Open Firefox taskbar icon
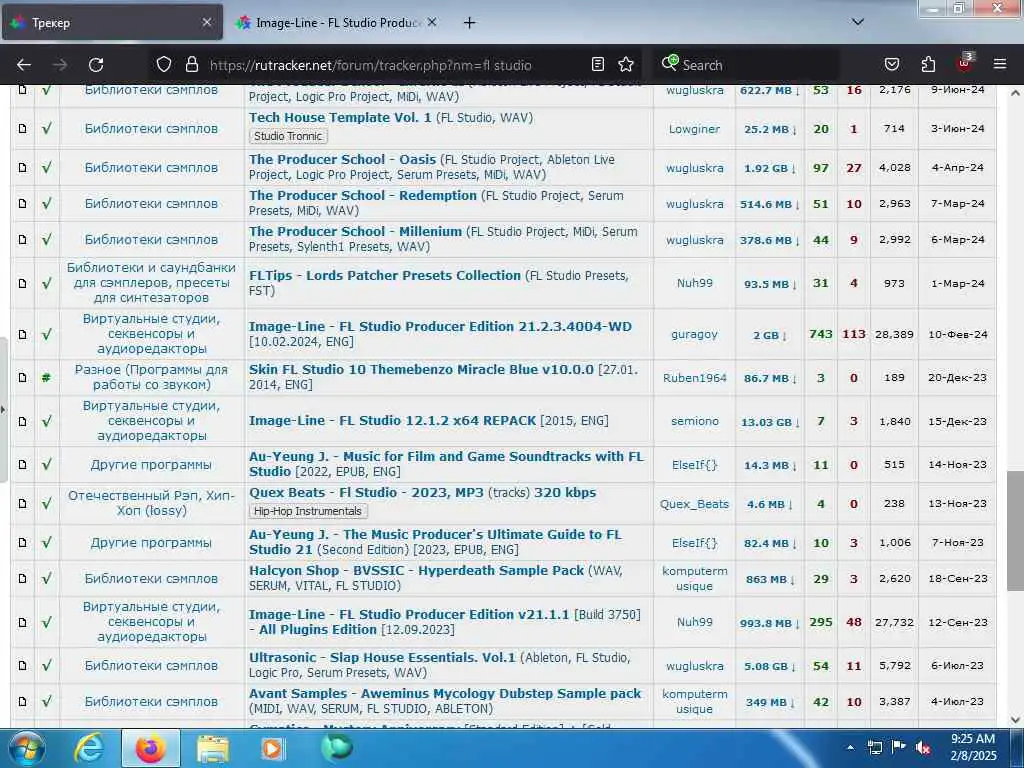The height and width of the screenshot is (768, 1024). (x=150, y=748)
